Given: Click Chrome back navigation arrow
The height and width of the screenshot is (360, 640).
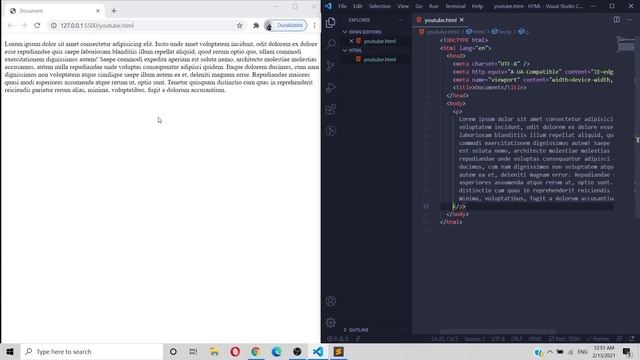Looking at the screenshot, I should [11, 25].
